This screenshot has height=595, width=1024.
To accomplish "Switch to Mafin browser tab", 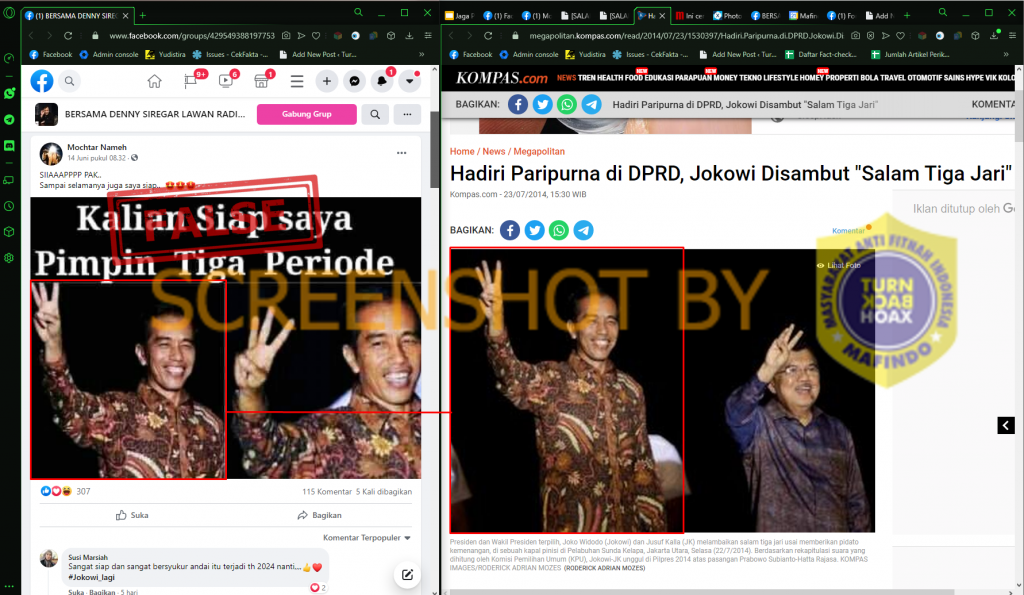I will 803,16.
